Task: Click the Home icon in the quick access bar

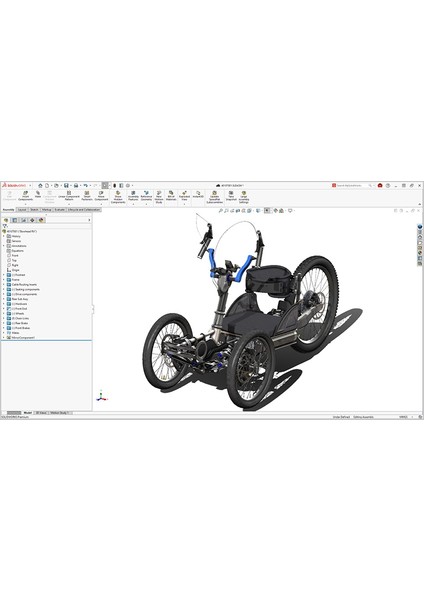Action: 40,185
